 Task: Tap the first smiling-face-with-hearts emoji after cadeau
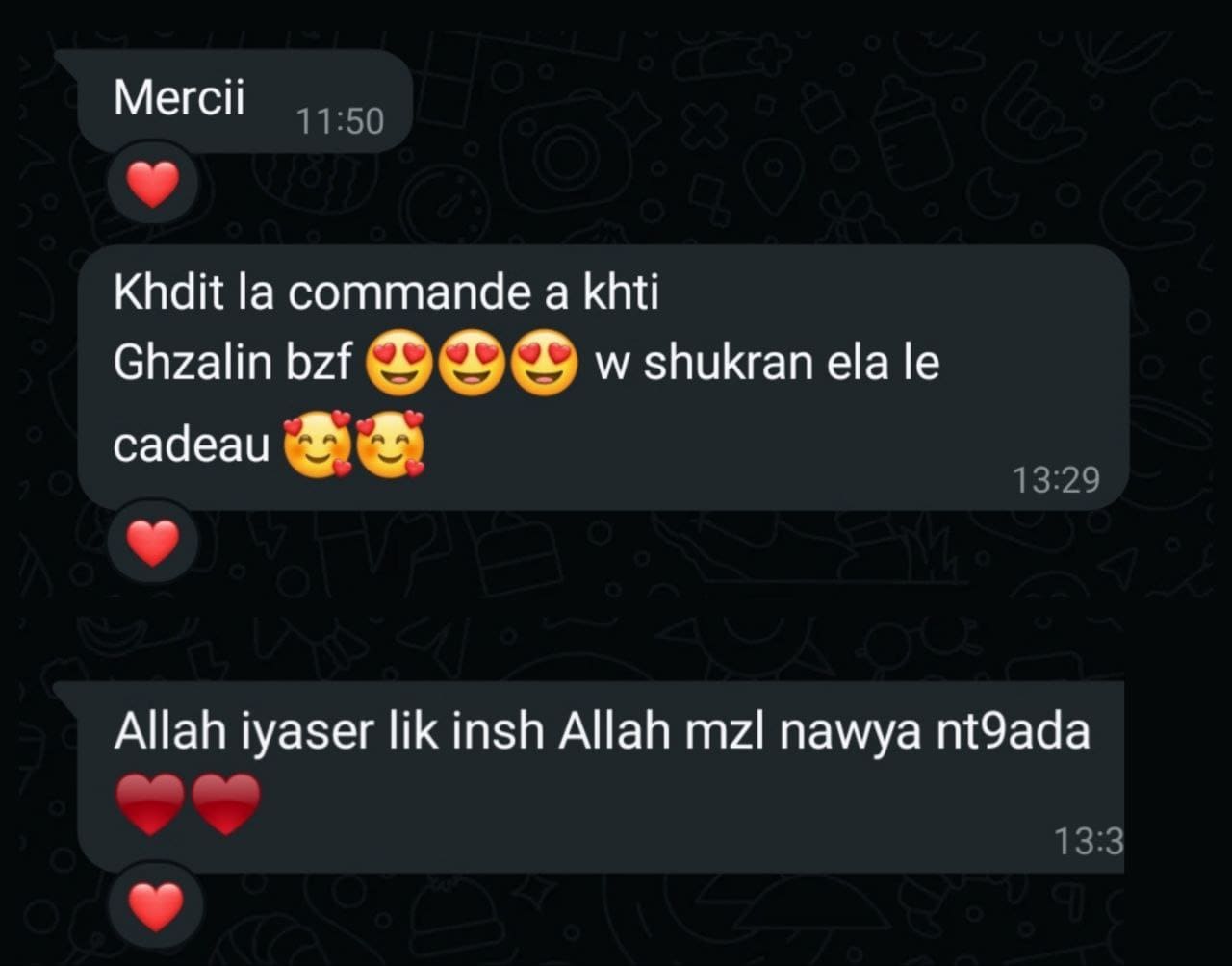tap(318, 445)
